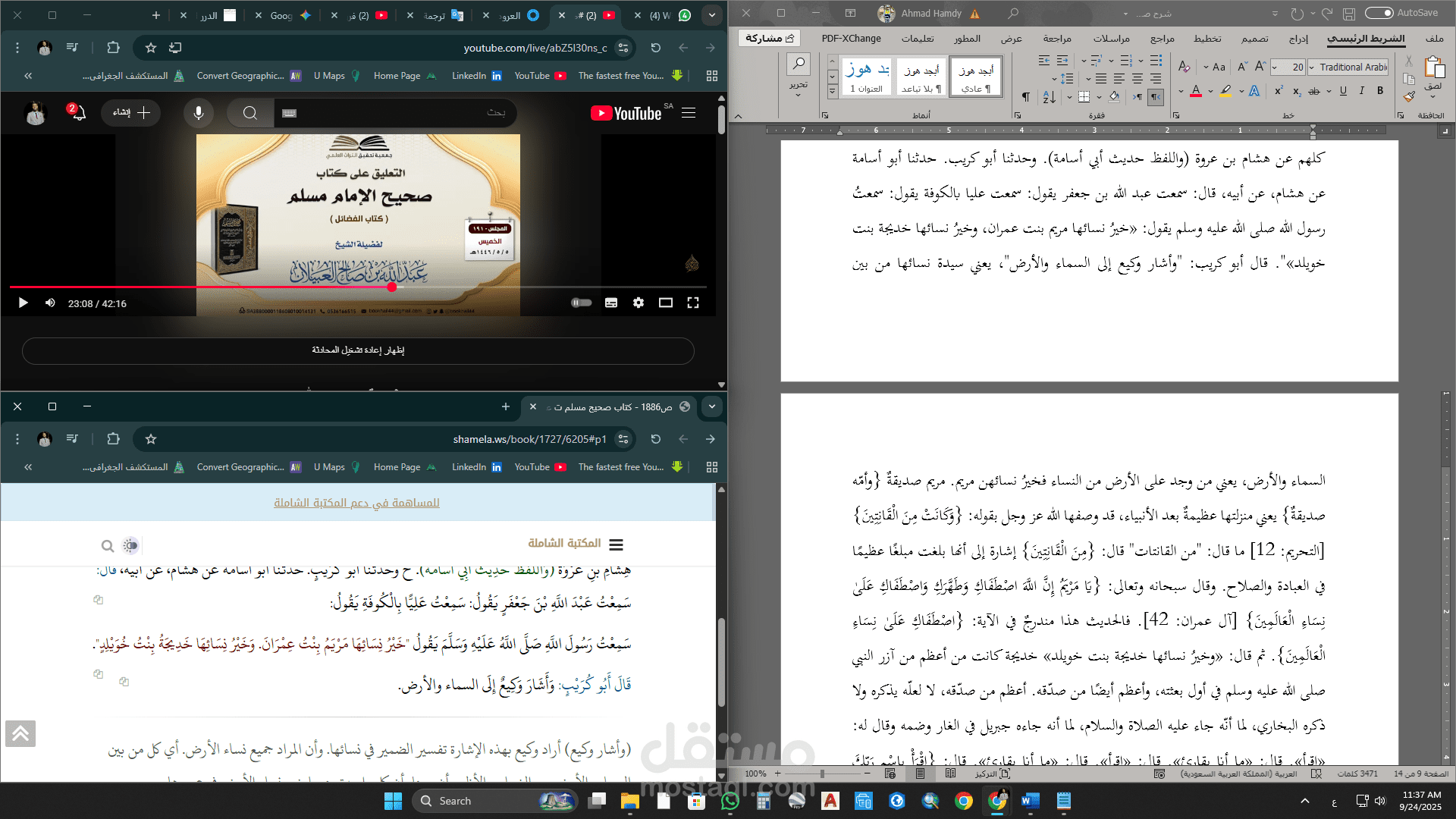Open the Word Layout (تخطيط) tab
Screen dimensions: 1456x819
pyautogui.click(x=1207, y=38)
